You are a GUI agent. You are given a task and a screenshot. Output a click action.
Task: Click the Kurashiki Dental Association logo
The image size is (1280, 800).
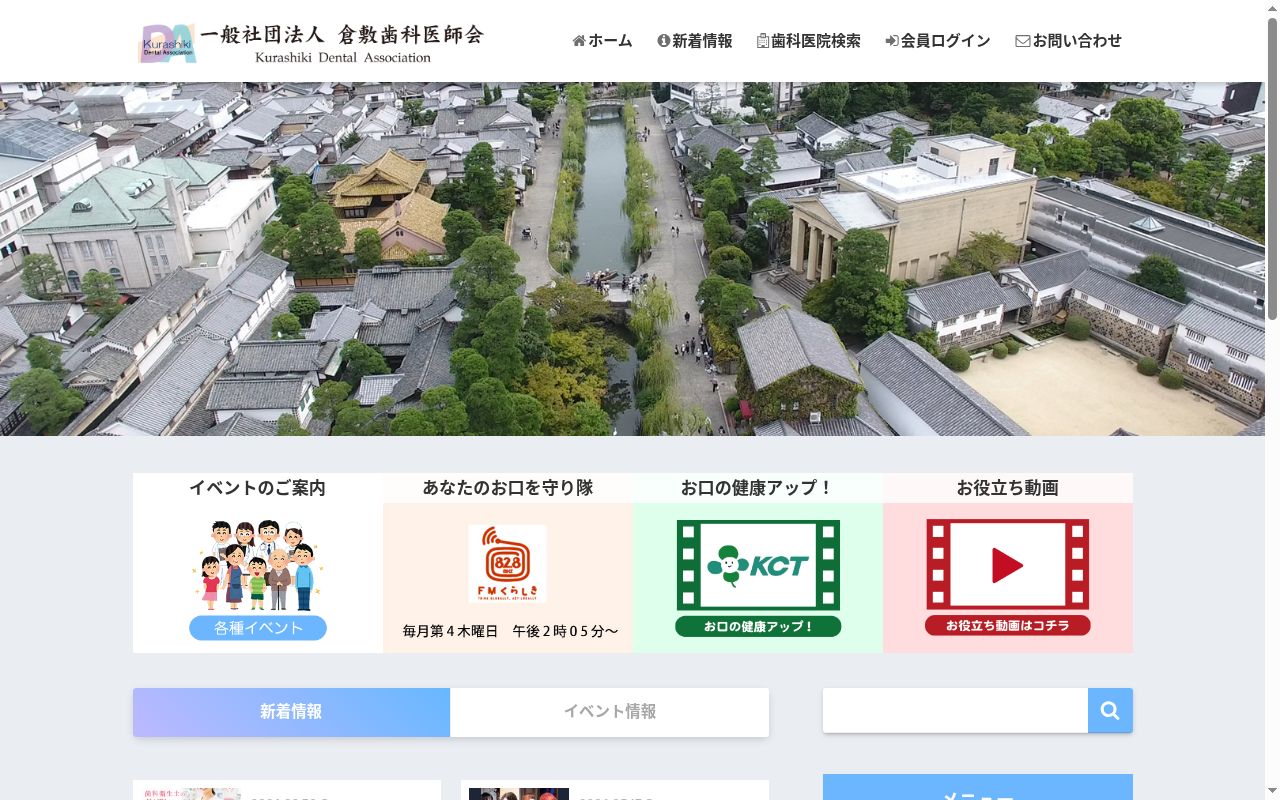point(311,43)
